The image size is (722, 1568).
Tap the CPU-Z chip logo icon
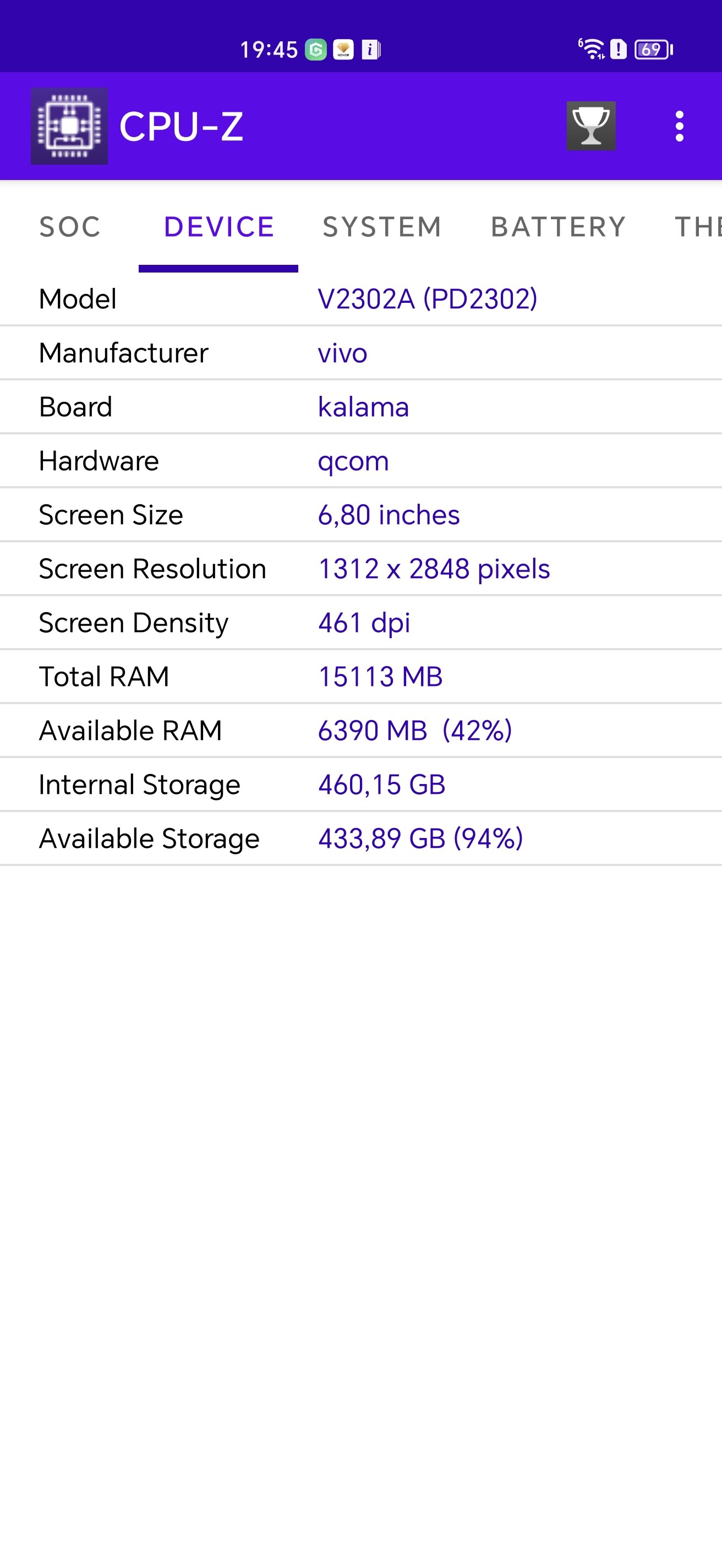click(69, 126)
